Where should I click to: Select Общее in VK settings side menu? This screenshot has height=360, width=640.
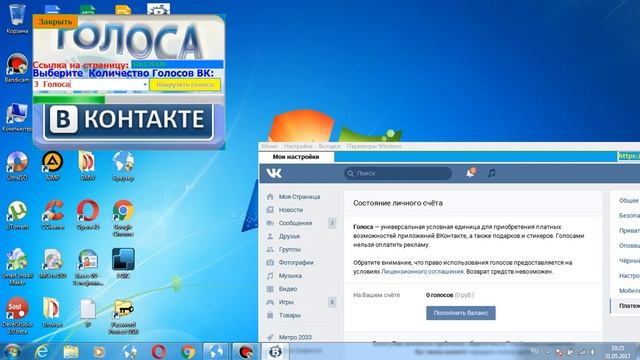pyautogui.click(x=629, y=200)
